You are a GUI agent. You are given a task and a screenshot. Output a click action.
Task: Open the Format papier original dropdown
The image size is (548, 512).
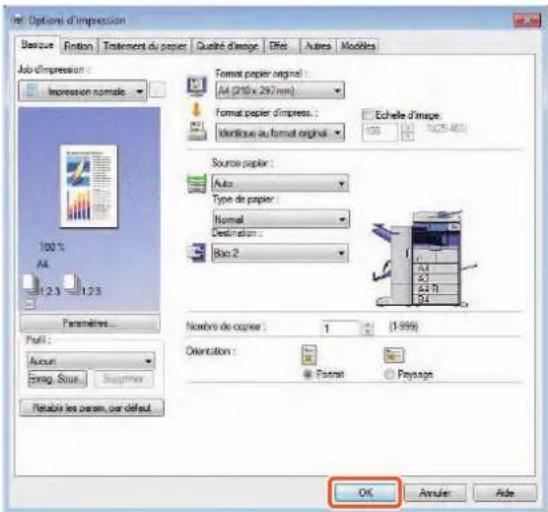click(x=280, y=91)
